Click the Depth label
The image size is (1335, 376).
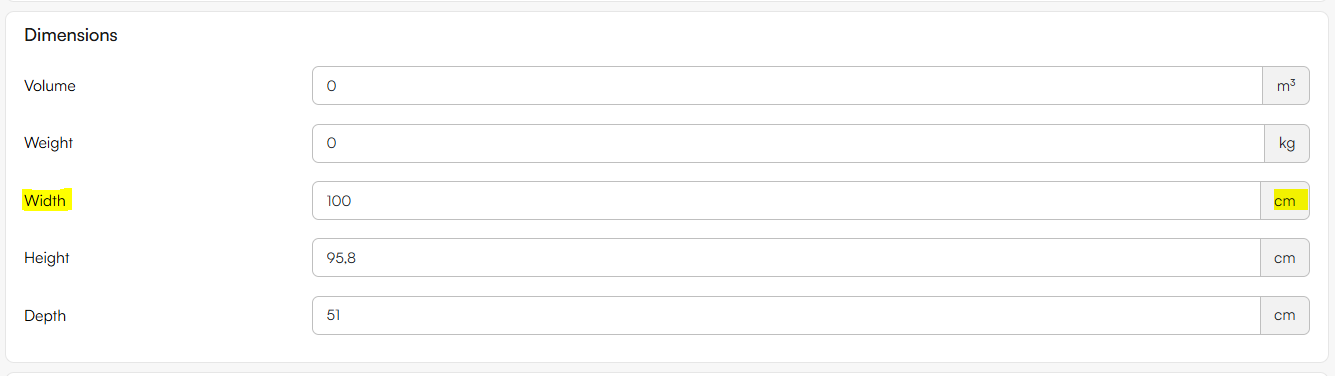click(x=45, y=315)
